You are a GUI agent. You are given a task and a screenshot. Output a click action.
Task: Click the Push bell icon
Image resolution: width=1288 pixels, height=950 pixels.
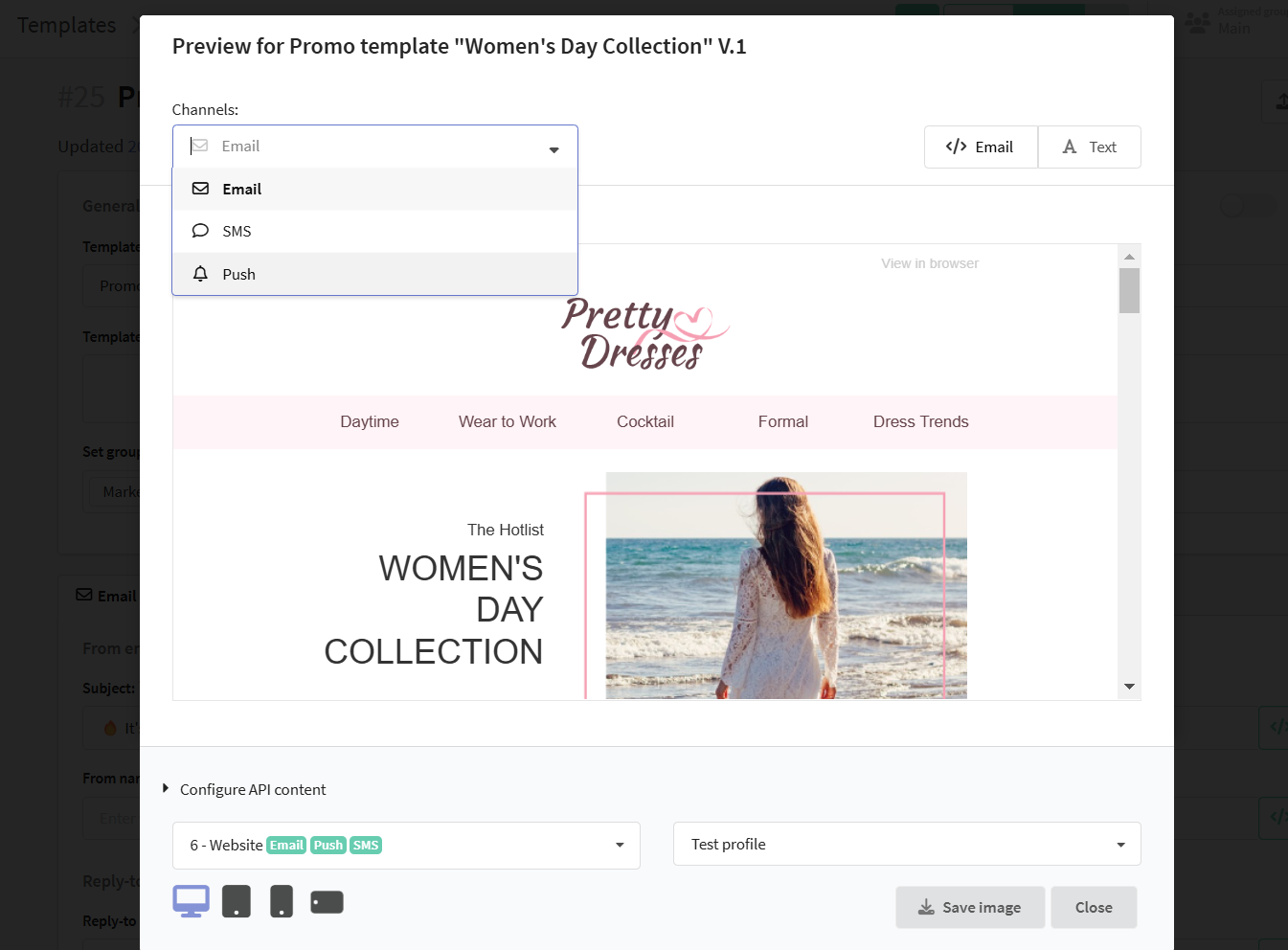tap(200, 274)
